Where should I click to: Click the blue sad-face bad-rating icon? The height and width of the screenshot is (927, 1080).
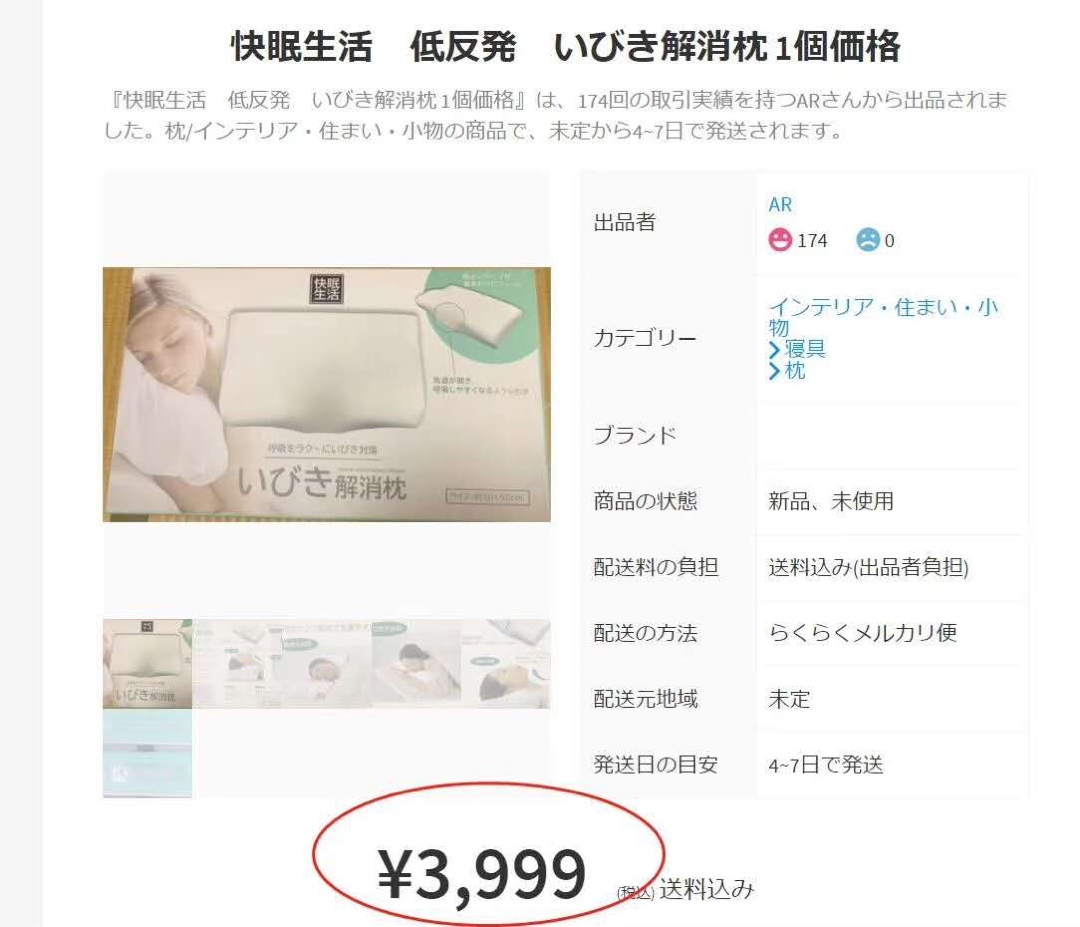[868, 240]
